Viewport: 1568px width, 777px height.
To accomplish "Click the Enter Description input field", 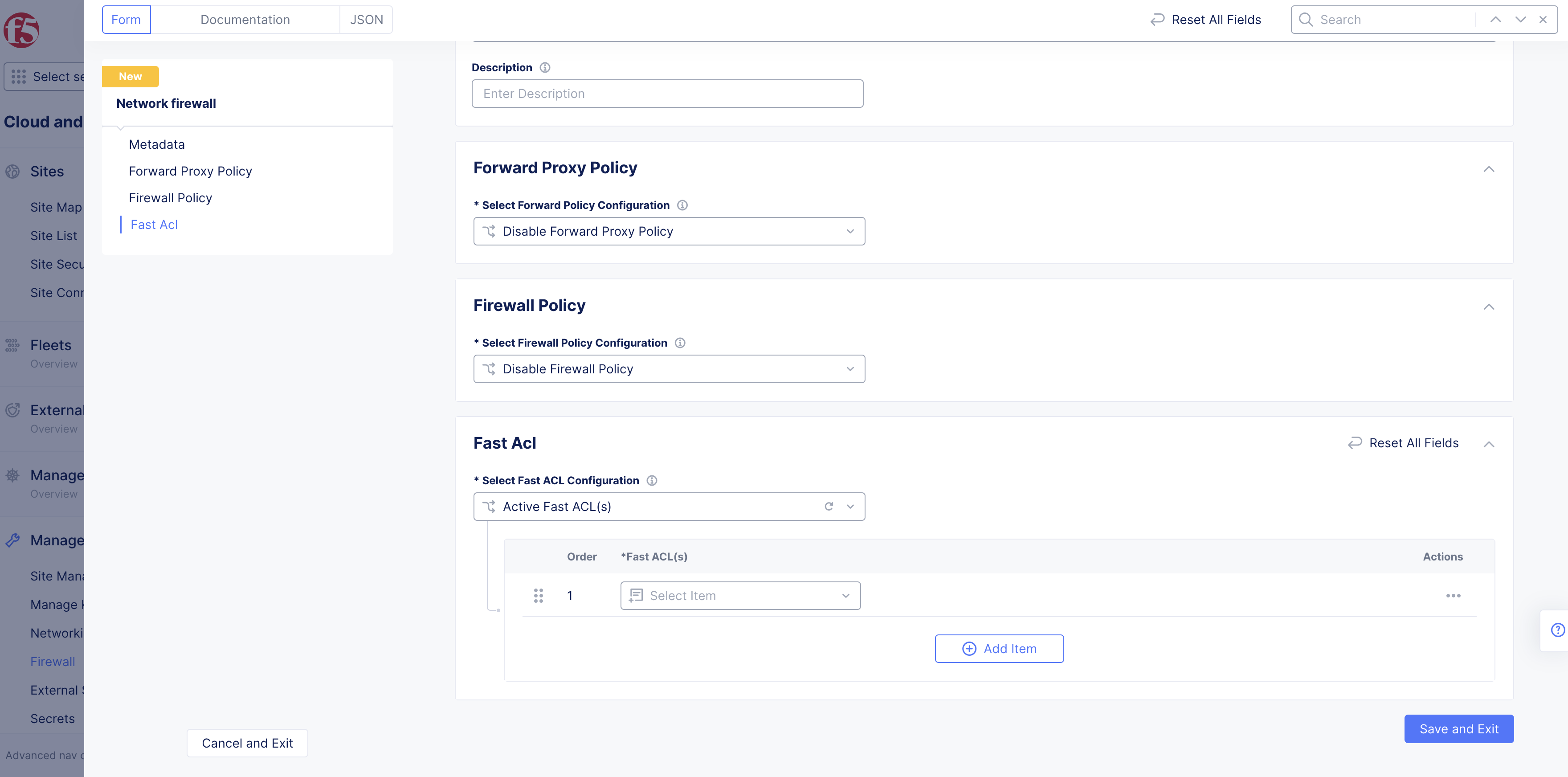I will tap(667, 94).
